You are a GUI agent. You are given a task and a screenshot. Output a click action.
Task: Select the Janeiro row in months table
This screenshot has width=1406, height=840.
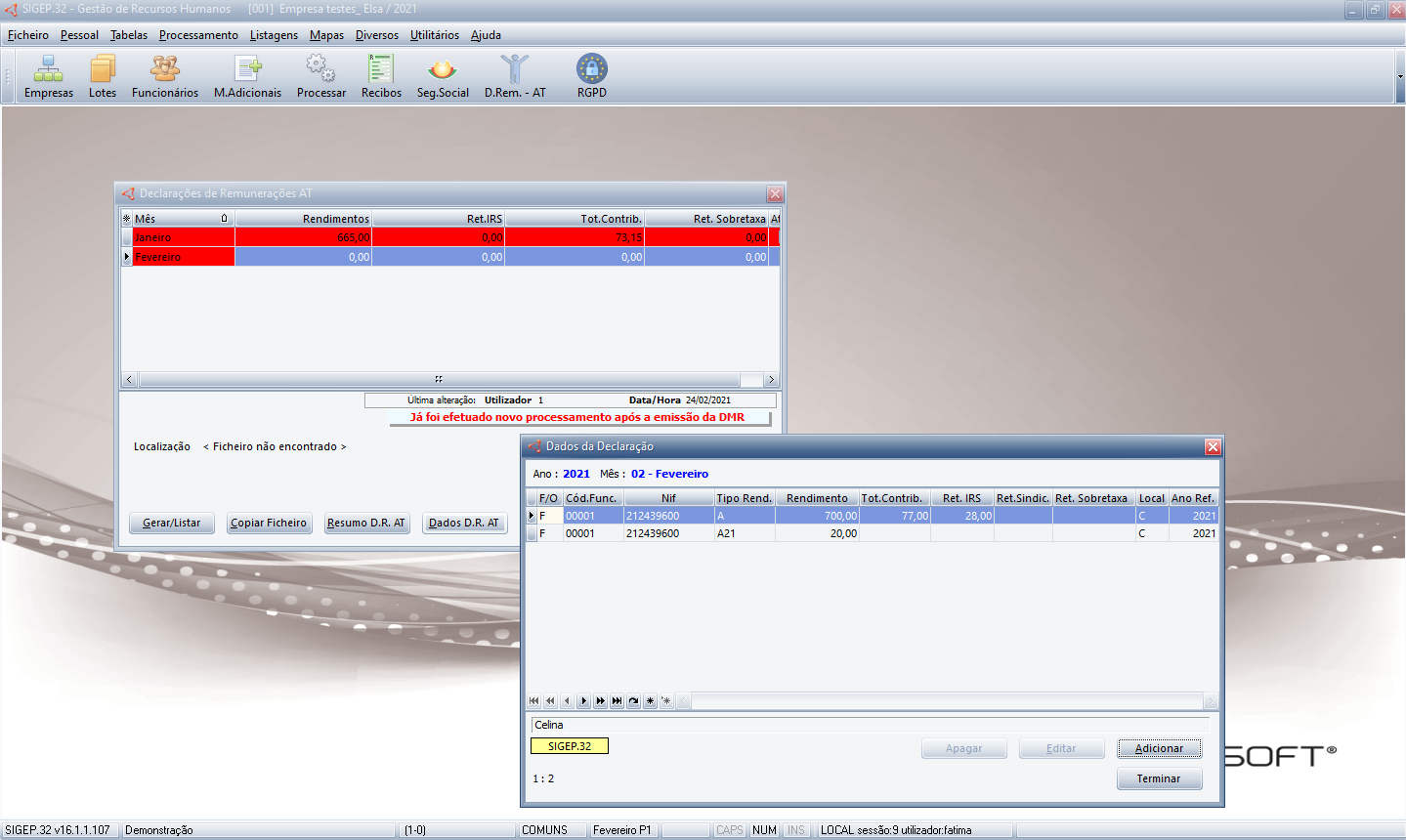[183, 237]
